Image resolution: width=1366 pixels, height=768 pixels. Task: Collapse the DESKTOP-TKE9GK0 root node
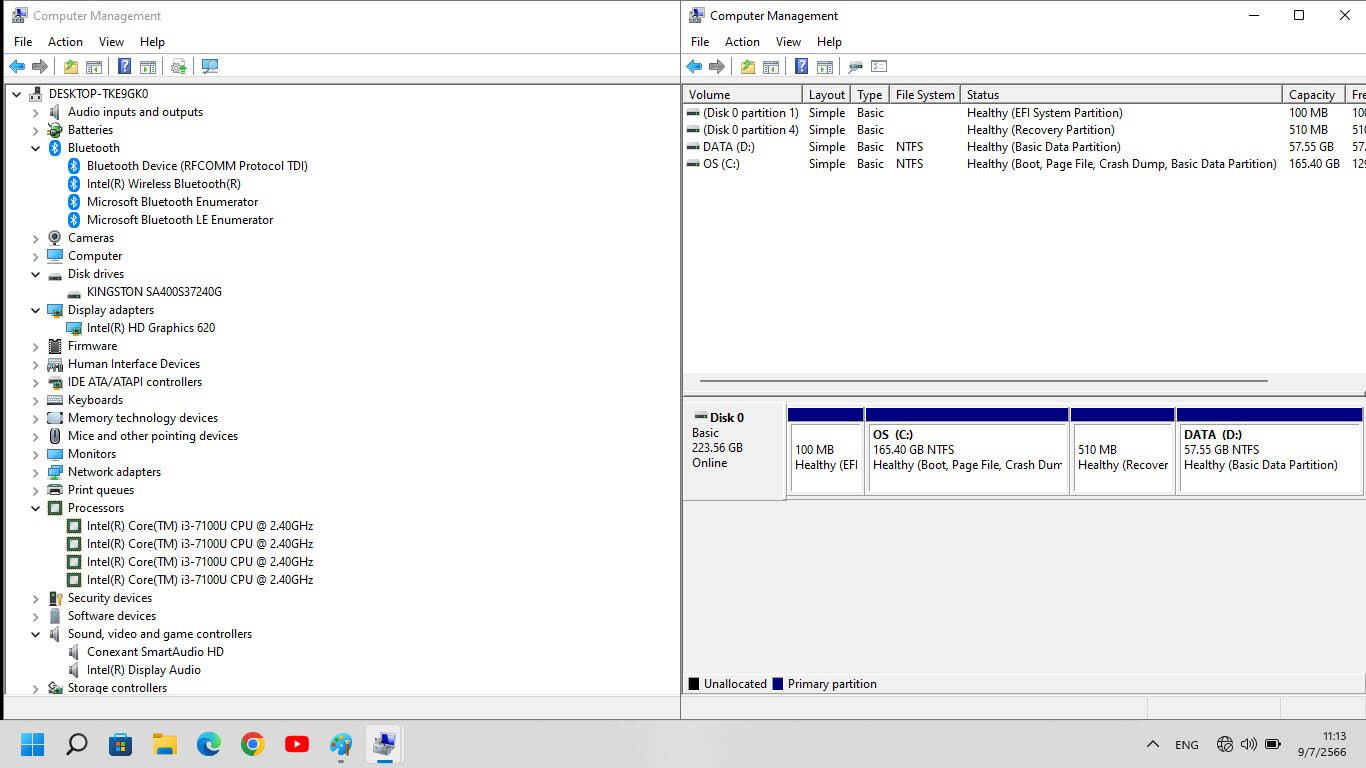click(x=17, y=94)
